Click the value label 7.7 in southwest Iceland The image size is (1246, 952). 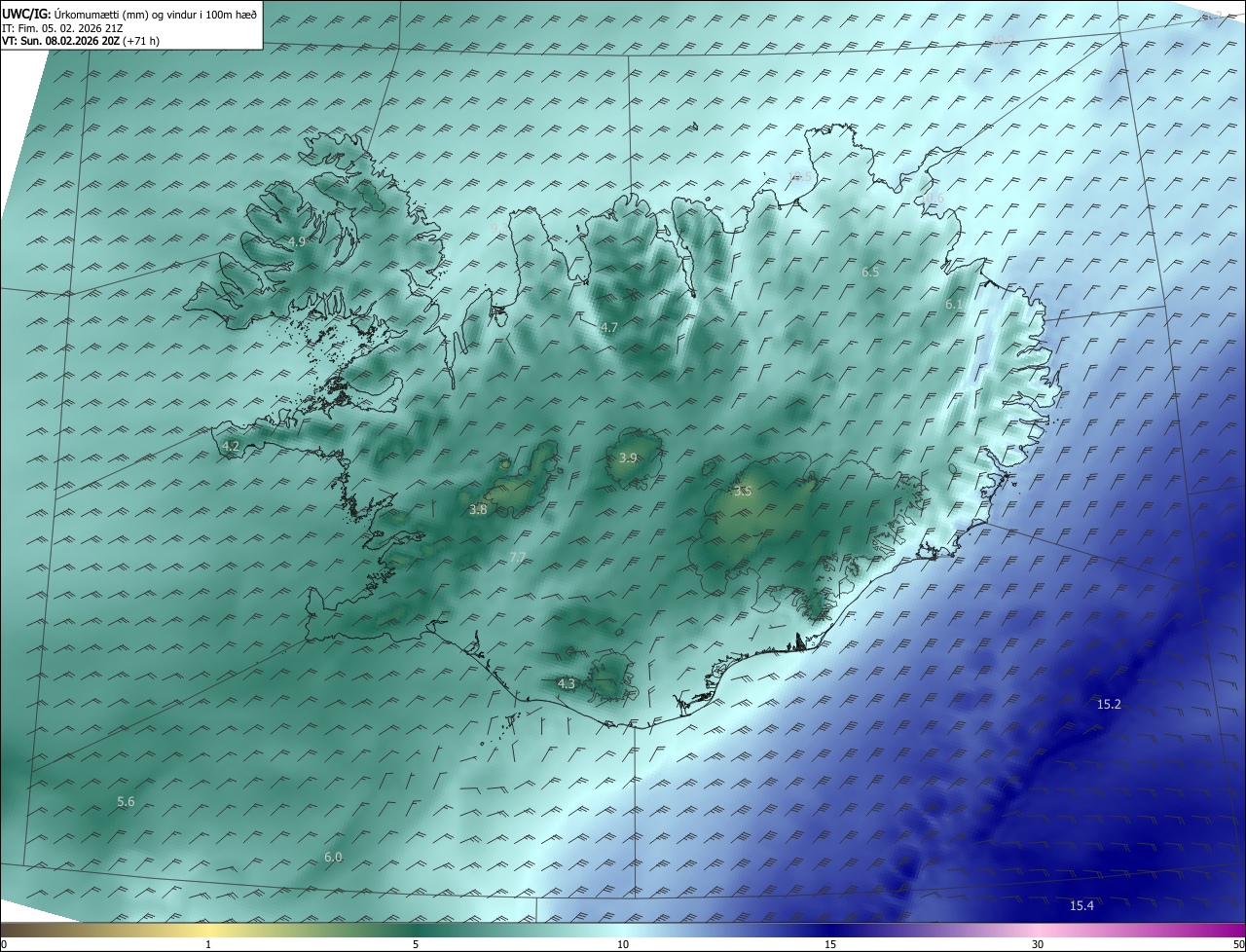tap(518, 557)
